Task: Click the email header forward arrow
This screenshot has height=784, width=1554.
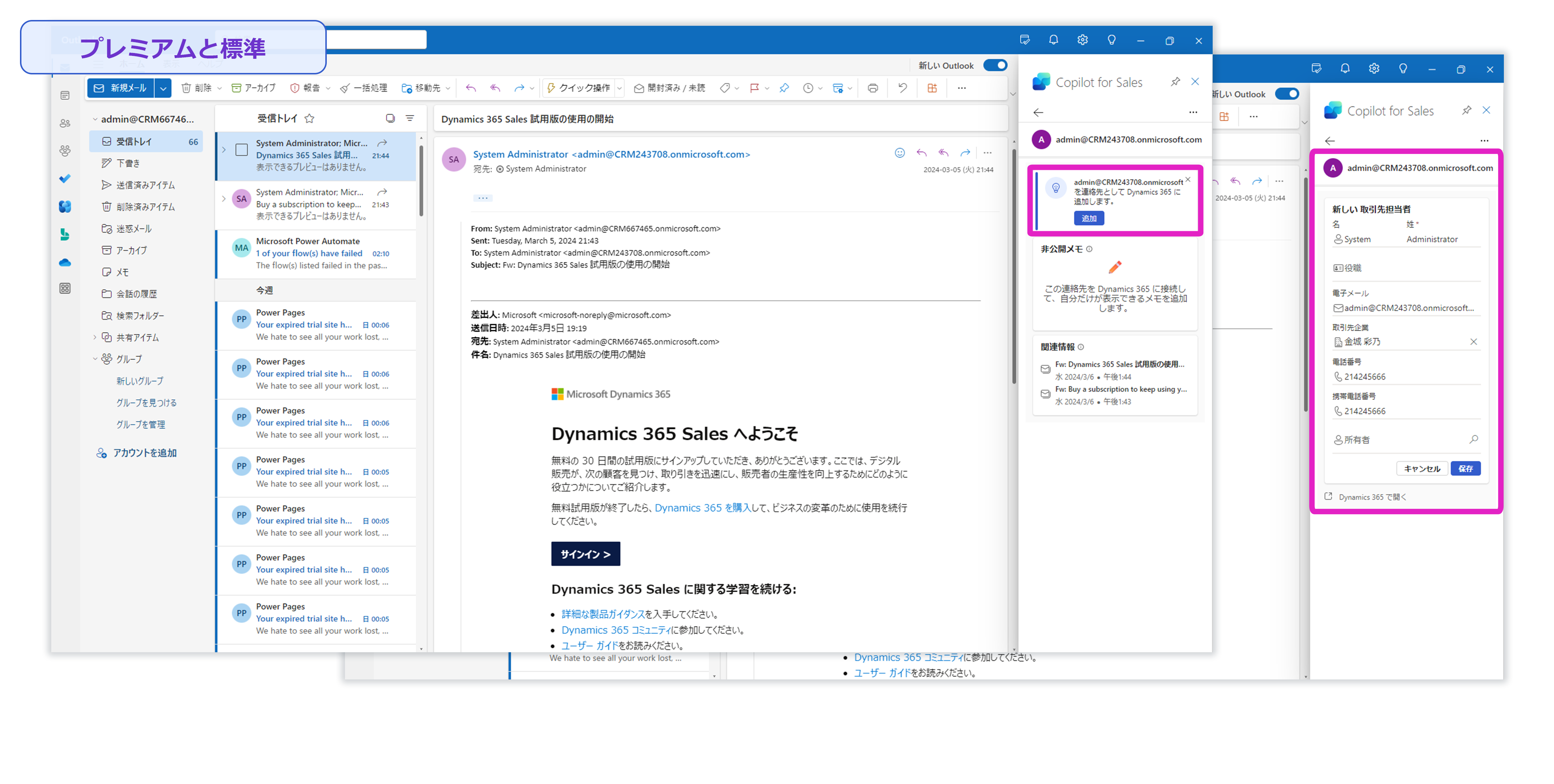Action: 965,153
